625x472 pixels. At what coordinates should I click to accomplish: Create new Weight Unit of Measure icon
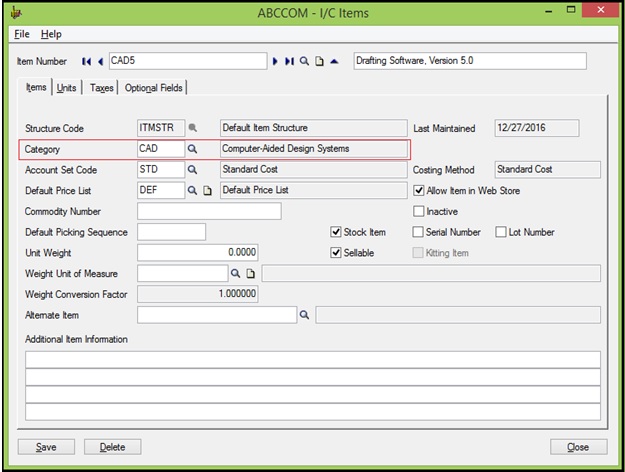pos(250,273)
